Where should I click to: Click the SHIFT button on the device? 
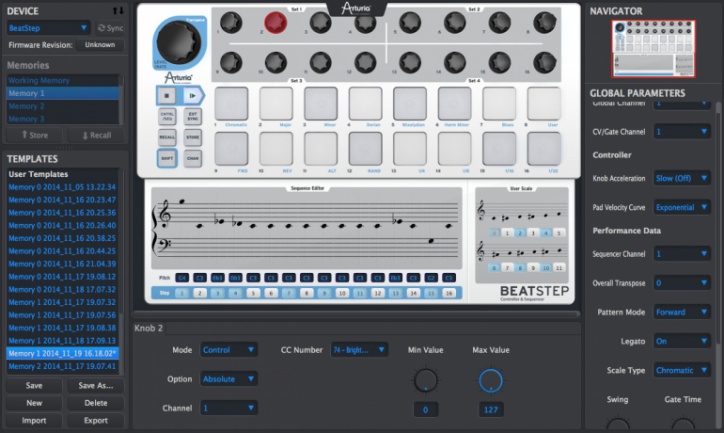click(167, 158)
